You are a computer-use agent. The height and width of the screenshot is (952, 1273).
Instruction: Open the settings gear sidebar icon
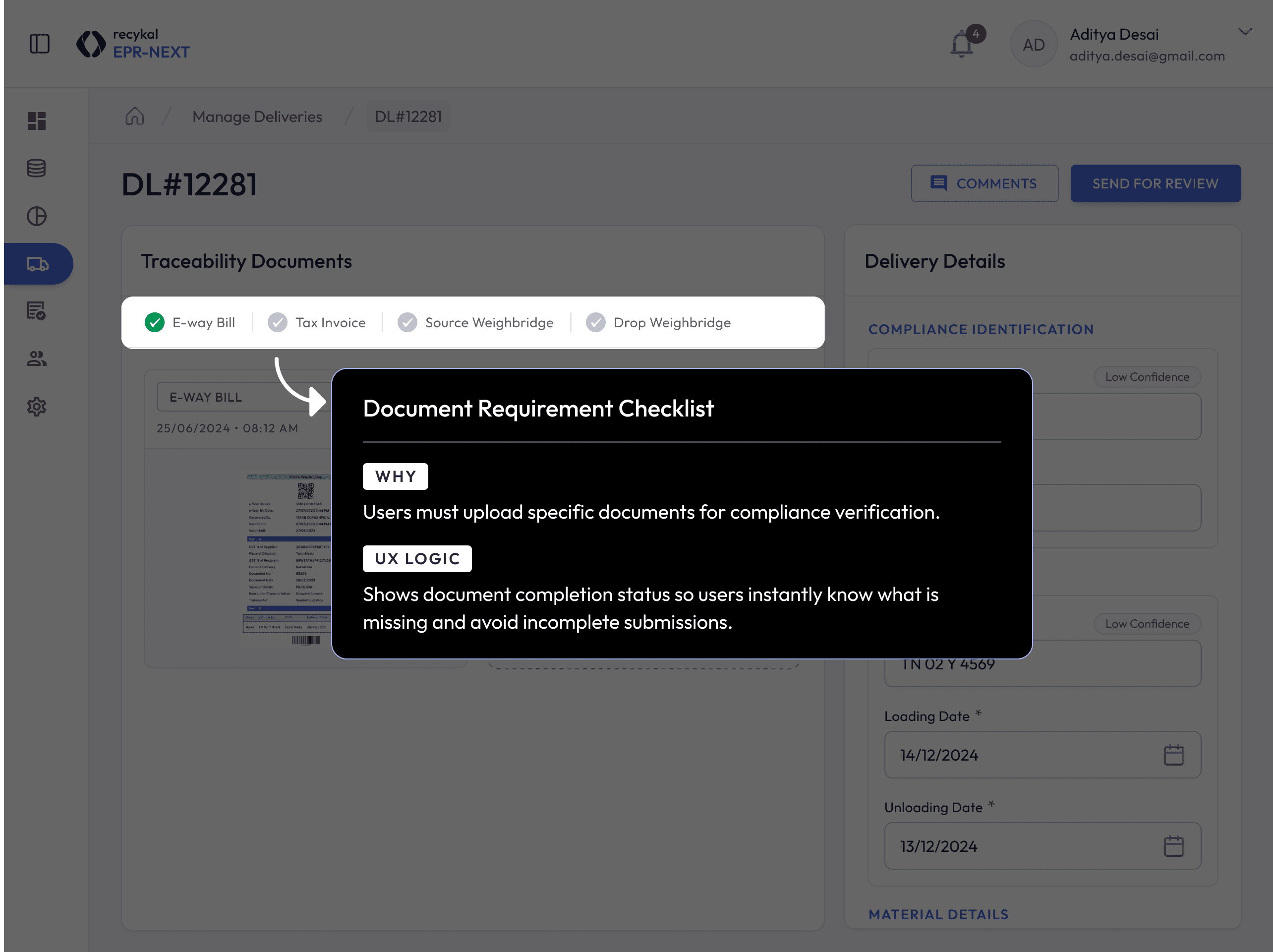pyautogui.click(x=37, y=407)
